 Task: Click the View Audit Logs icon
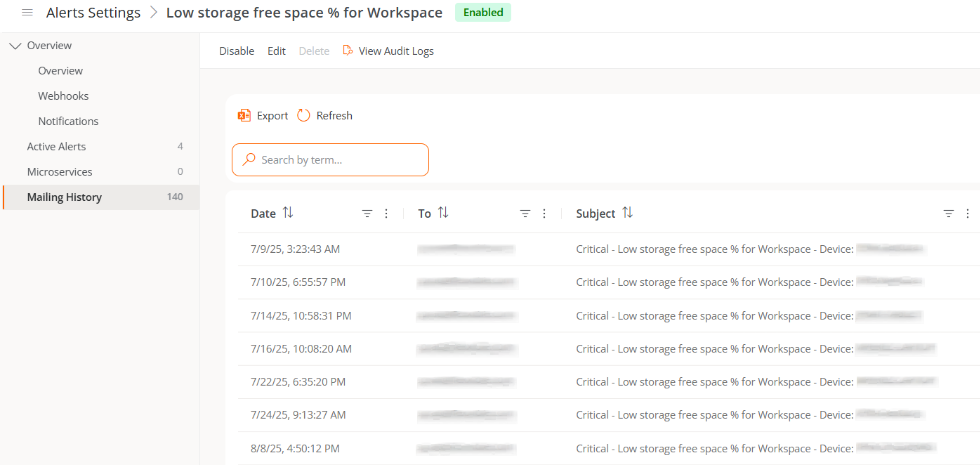348,51
